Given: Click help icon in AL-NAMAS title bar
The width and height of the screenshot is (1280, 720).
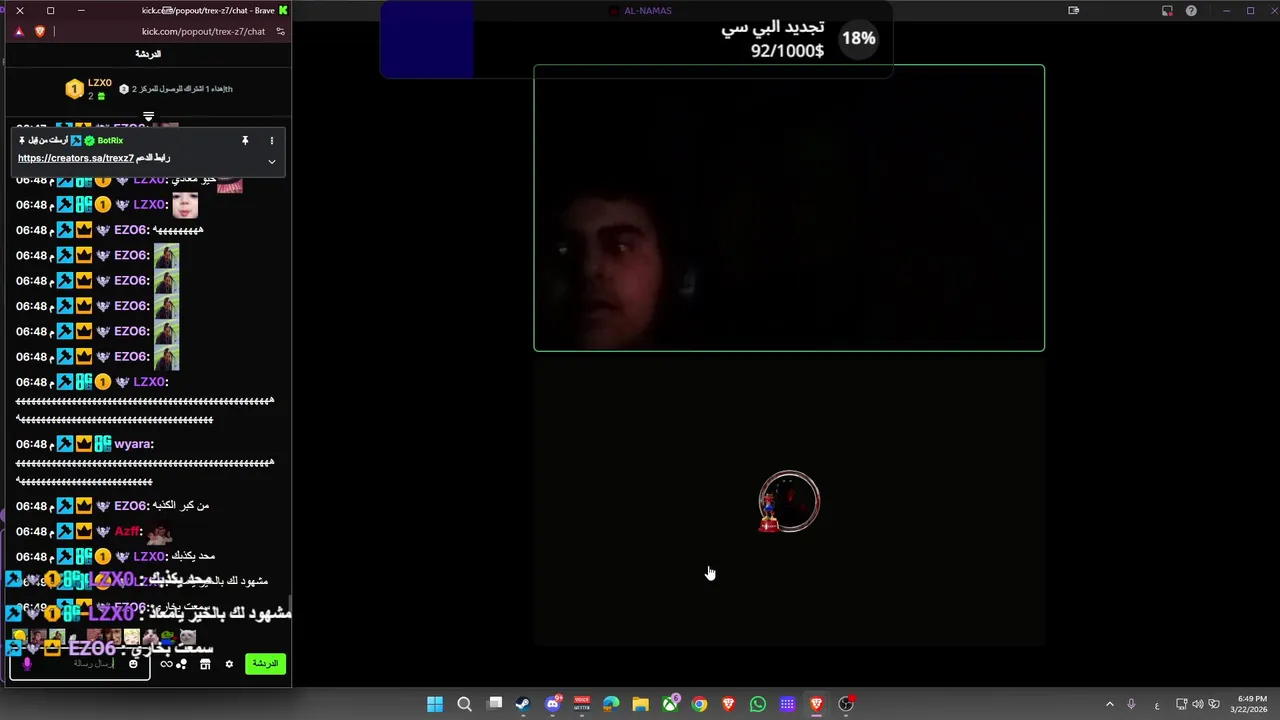Looking at the screenshot, I should (1191, 11).
